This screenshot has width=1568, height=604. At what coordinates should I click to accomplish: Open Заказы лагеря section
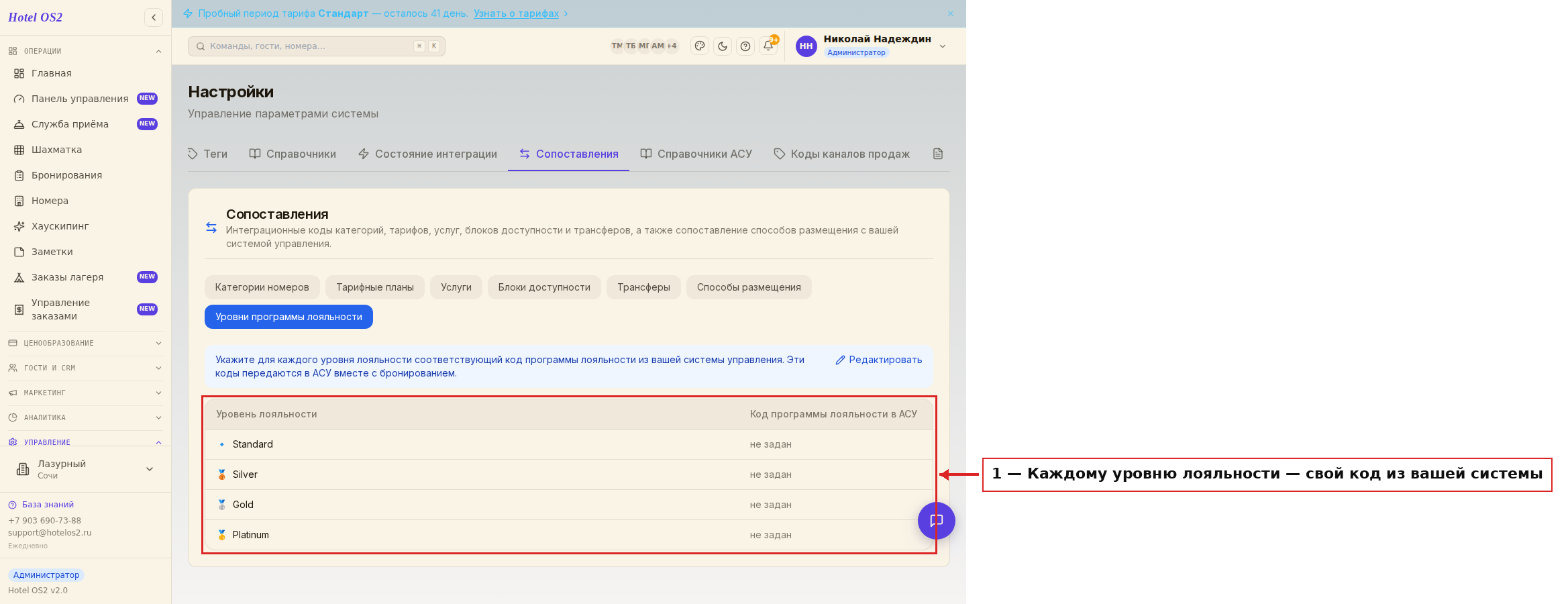[85, 277]
